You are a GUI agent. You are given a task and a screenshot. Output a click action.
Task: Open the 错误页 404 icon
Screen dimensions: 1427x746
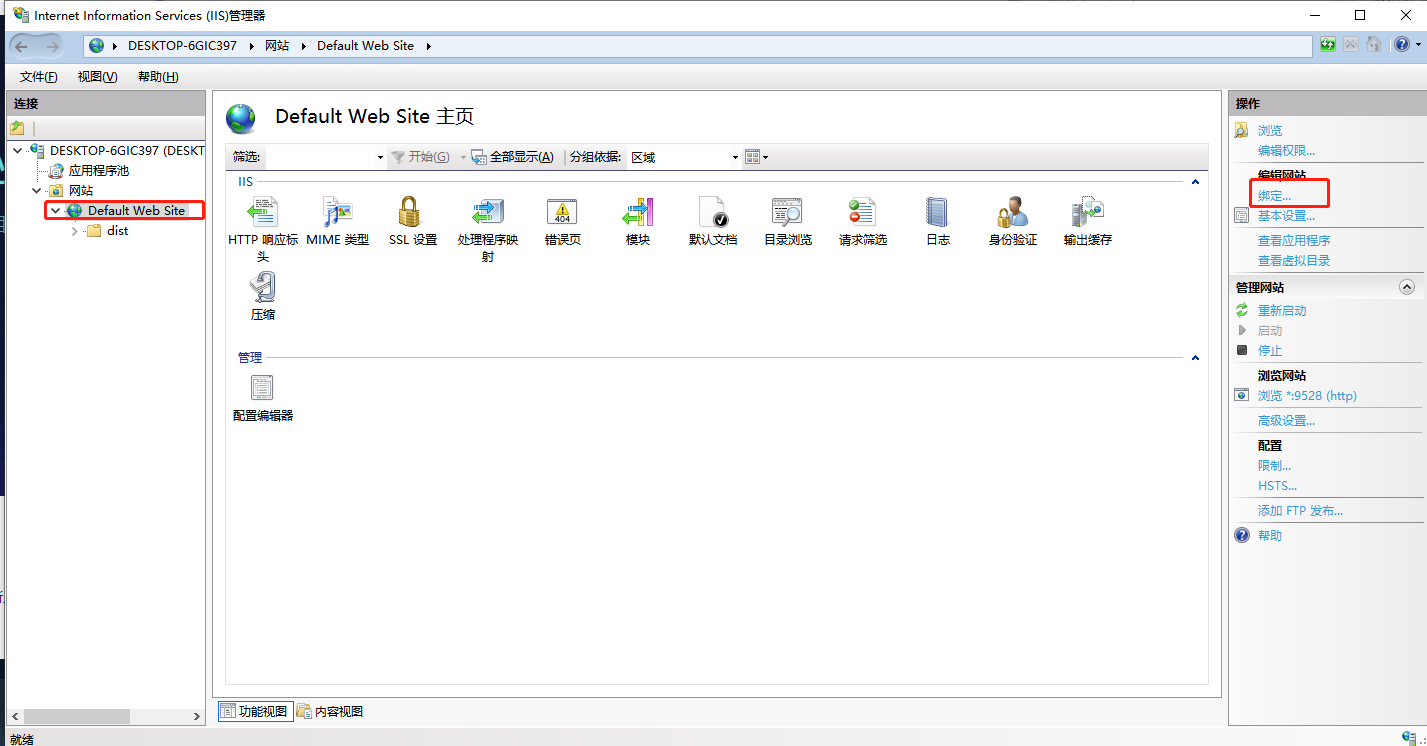point(562,212)
